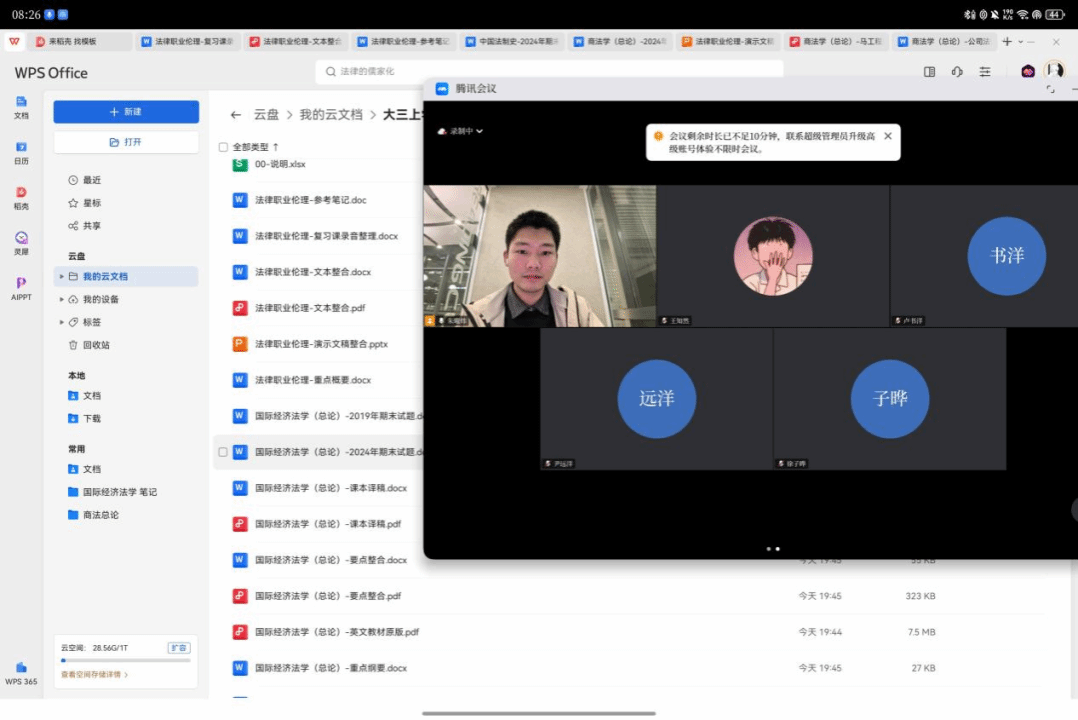The image size is (1078, 720).
Task: Open the 稻壳 icon in the rail
Action: tap(21, 198)
